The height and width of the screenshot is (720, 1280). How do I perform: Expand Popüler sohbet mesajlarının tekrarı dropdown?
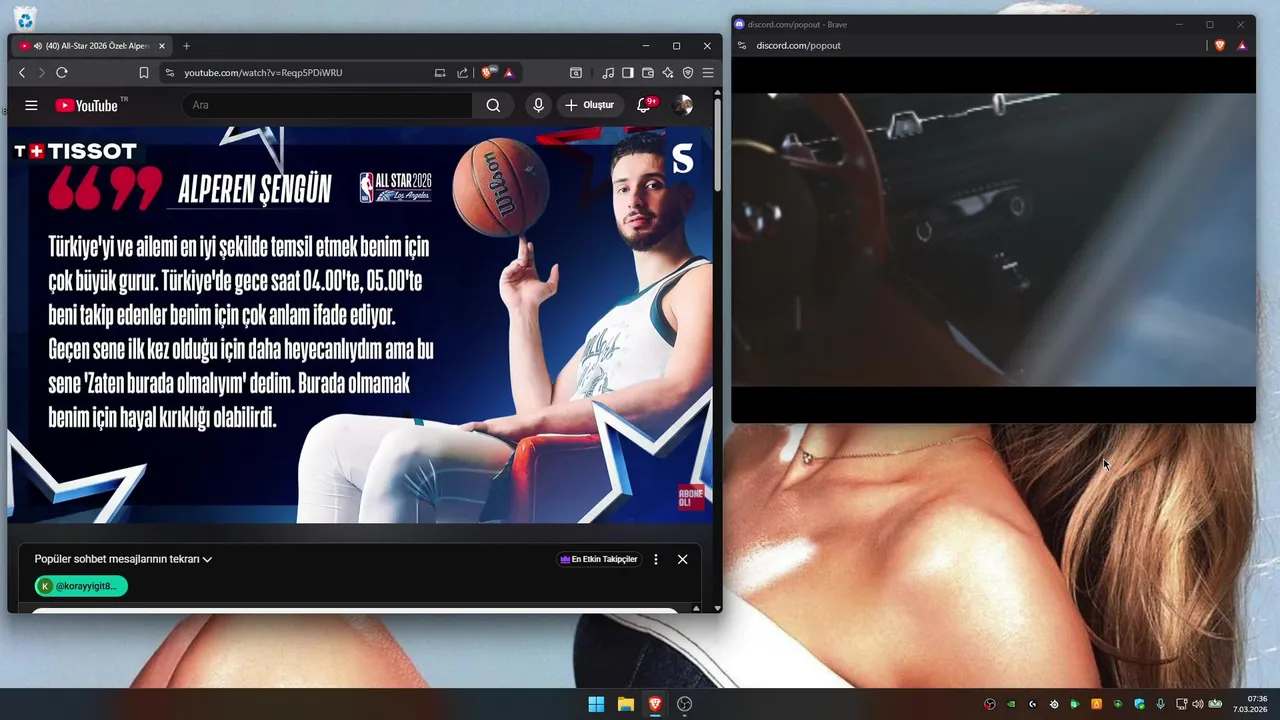123,559
